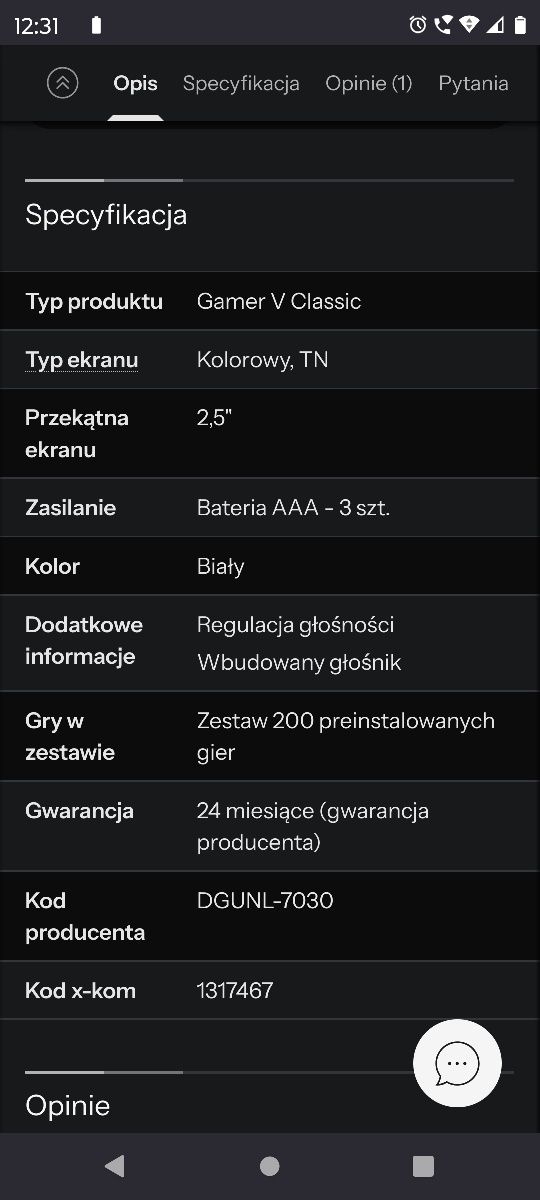This screenshot has width=540, height=1200.
Task: Tap the Android home circle button
Action: tap(269, 1165)
